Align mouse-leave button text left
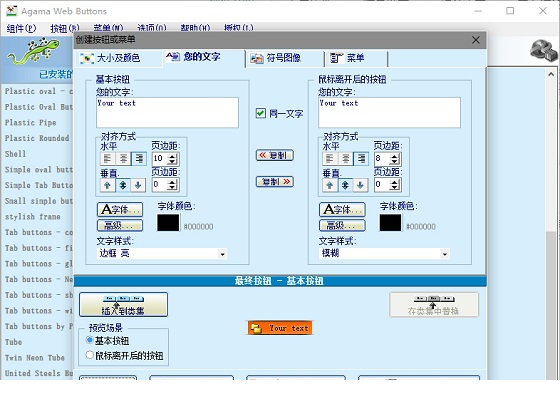 pos(330,159)
